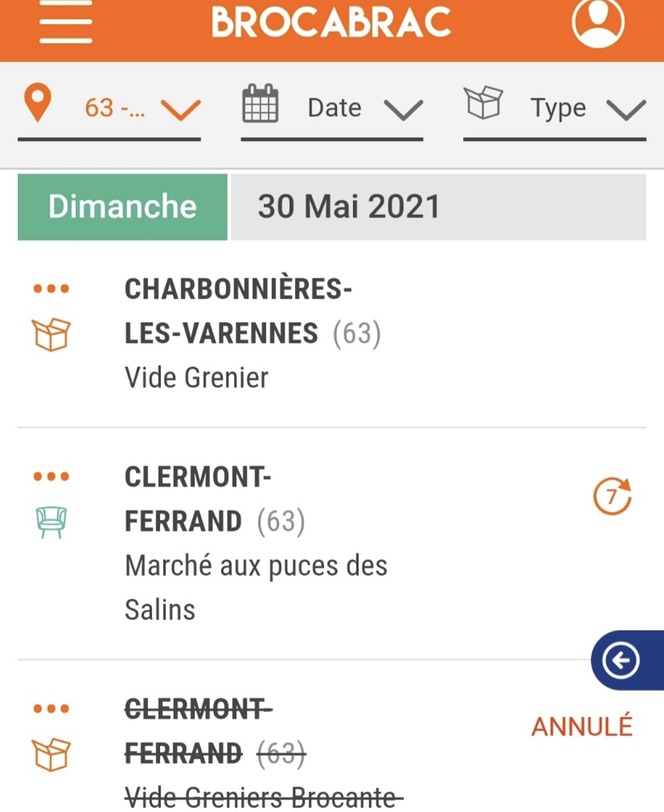Screen dimensions: 664x812
Task: Open the user profile icon
Action: [598, 23]
